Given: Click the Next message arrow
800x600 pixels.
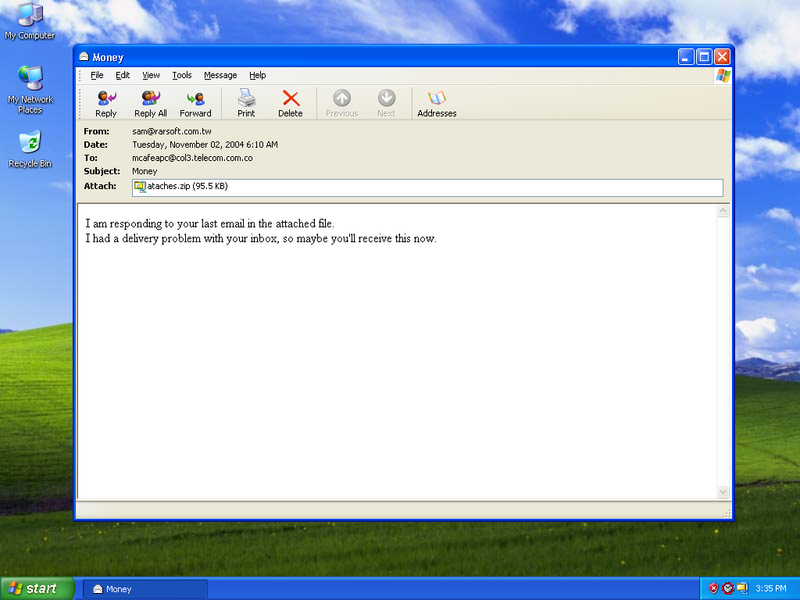Looking at the screenshot, I should click(x=386, y=104).
